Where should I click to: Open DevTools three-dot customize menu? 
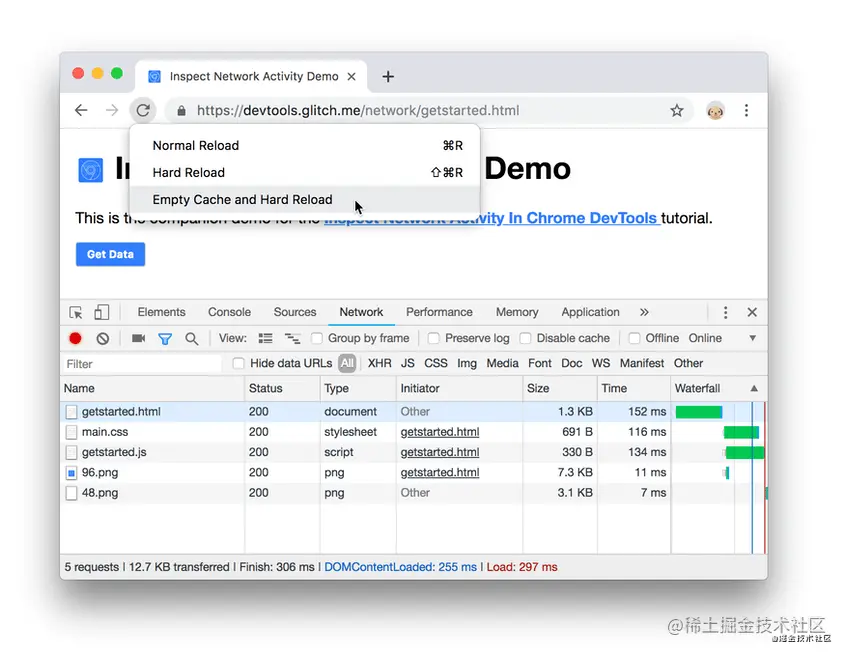click(725, 313)
